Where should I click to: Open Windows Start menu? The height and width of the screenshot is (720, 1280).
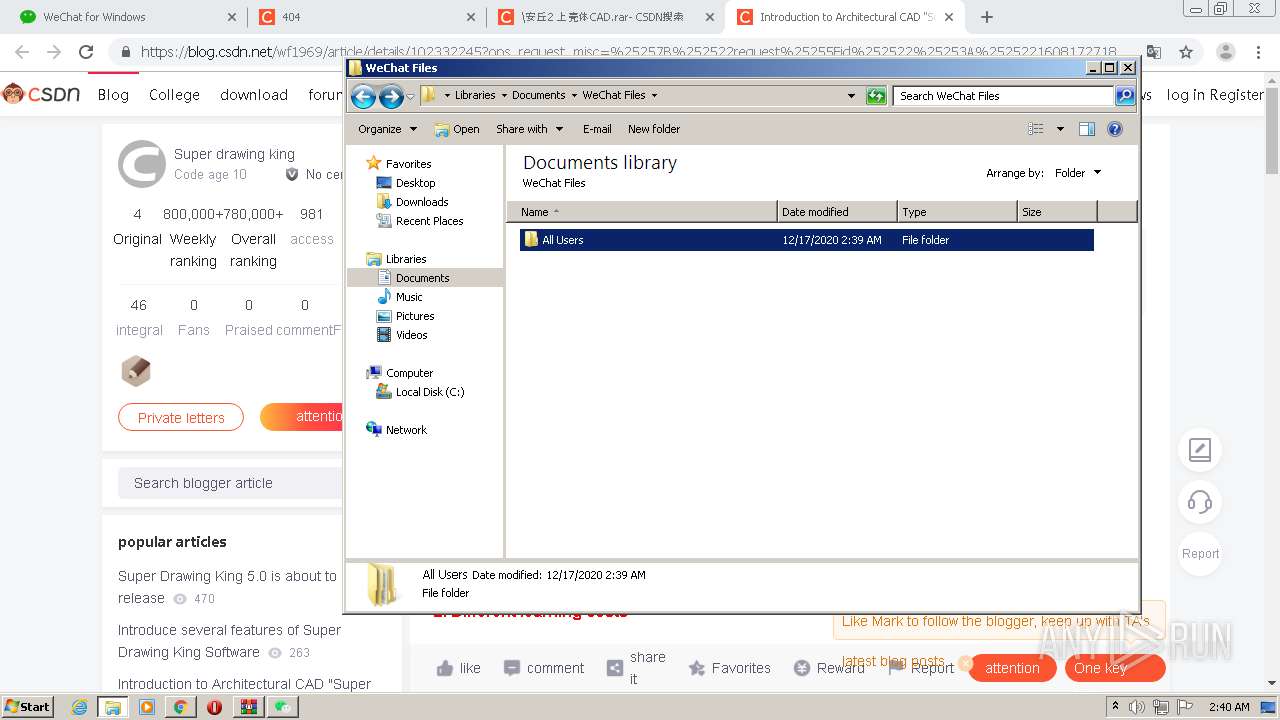[28, 706]
